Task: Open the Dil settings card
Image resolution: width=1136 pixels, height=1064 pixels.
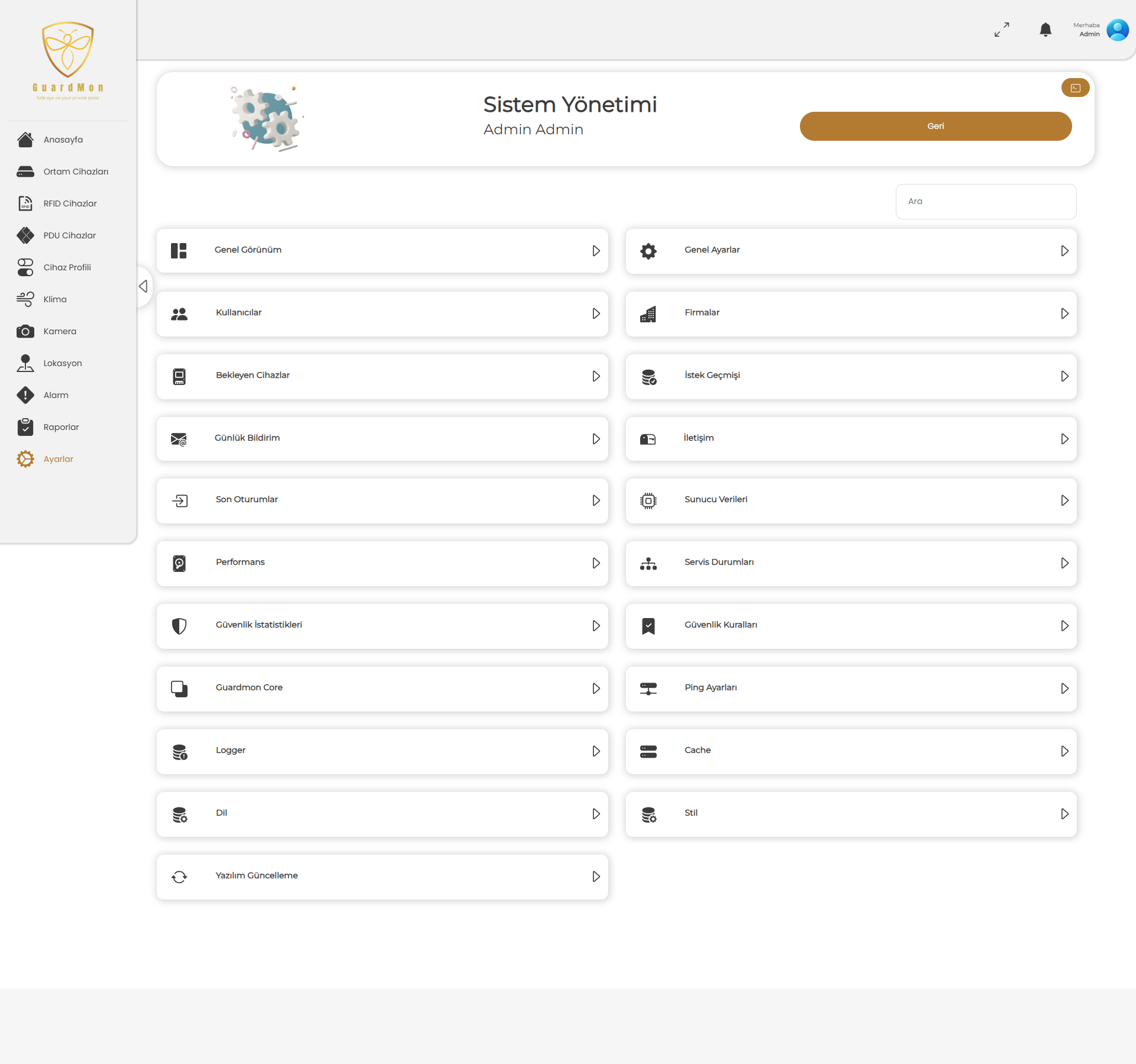Action: pos(382,814)
